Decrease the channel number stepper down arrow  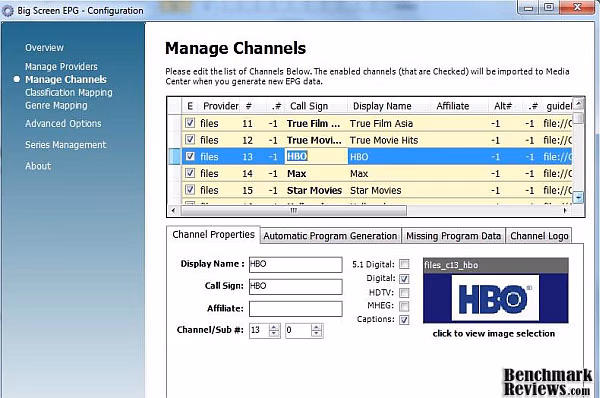coord(274,334)
